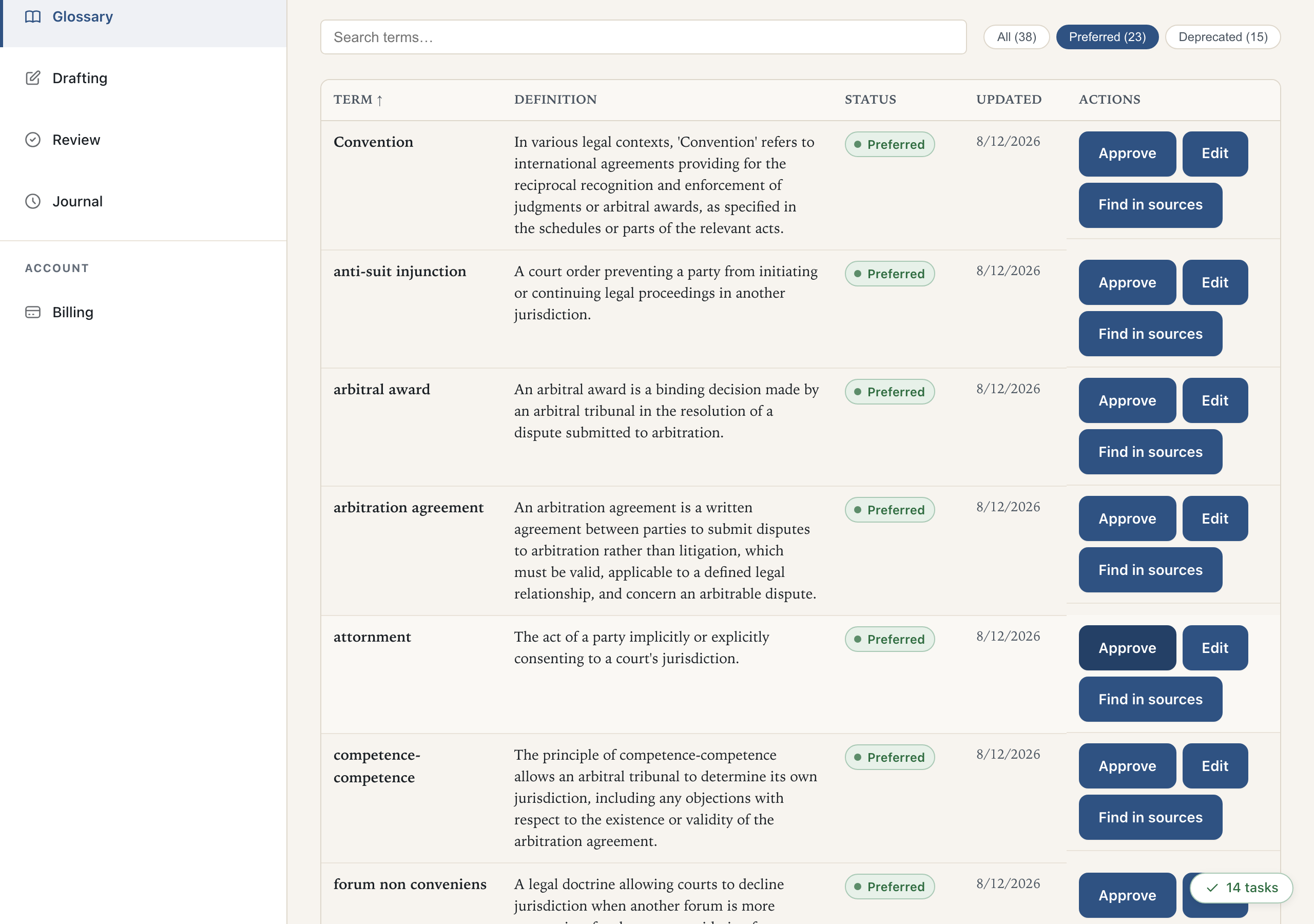Edit the competence-competence entry

point(1214,766)
